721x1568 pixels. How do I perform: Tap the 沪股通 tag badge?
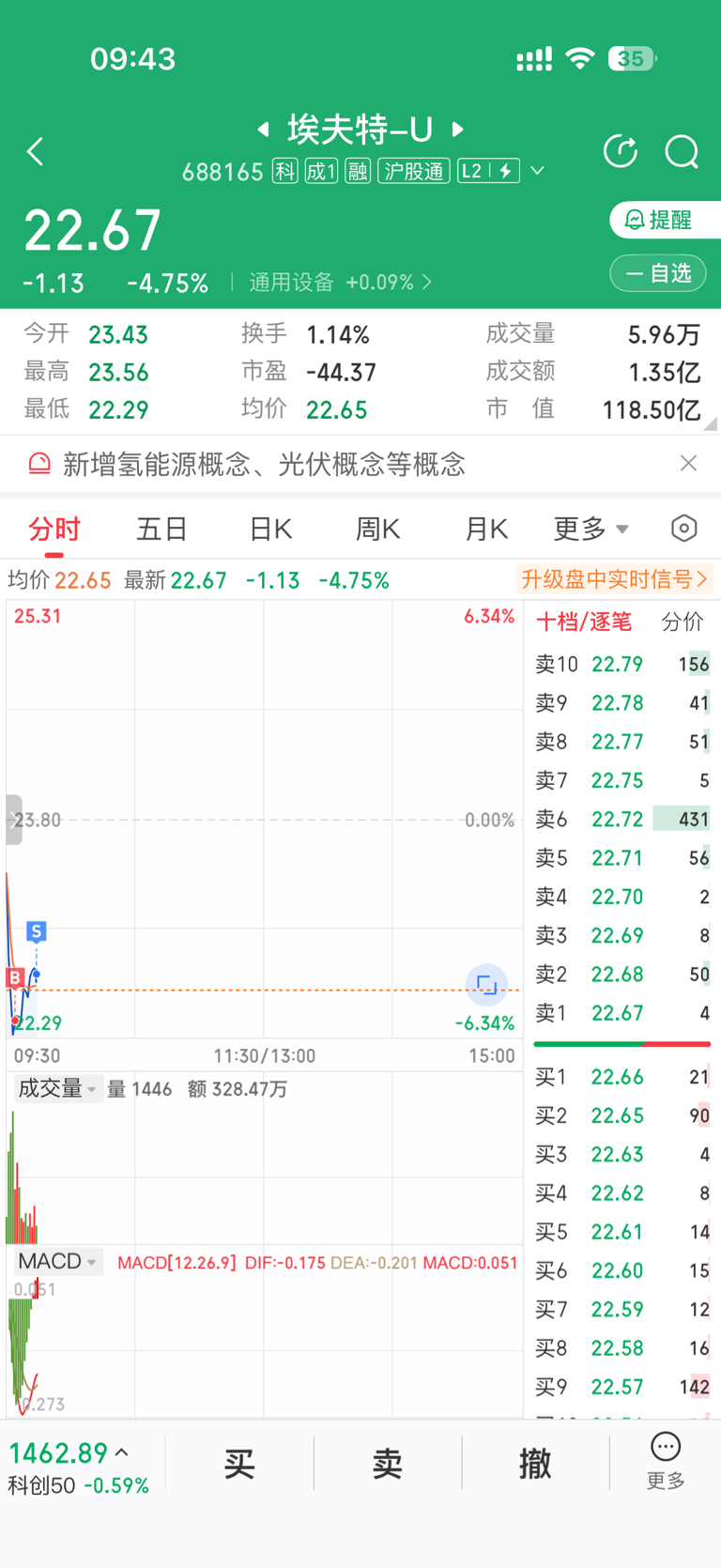tap(414, 171)
